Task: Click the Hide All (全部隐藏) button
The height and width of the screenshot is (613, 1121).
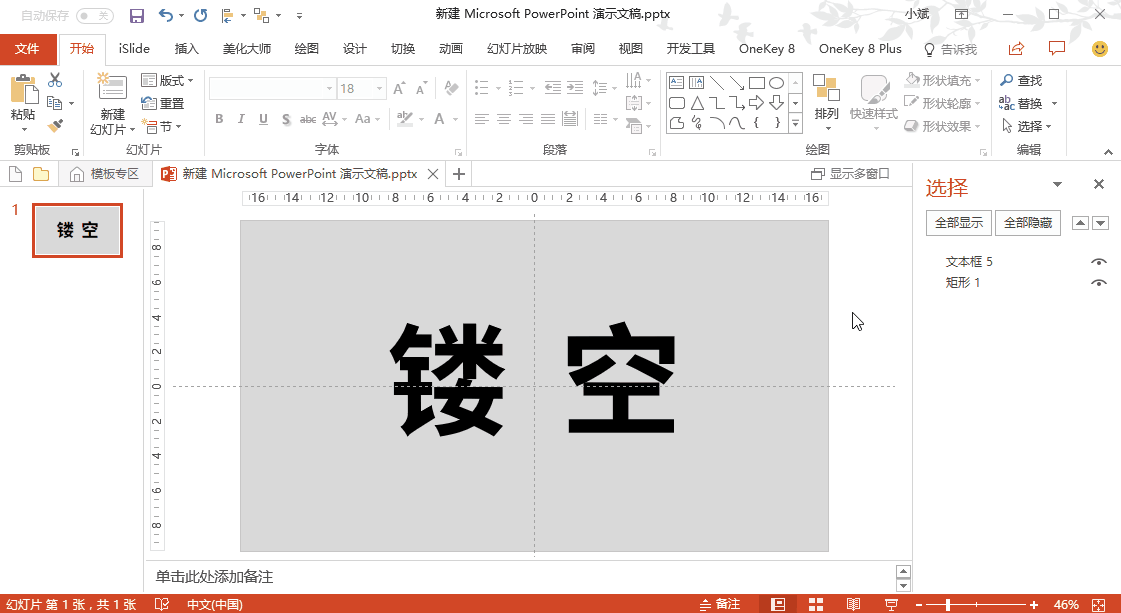Action: click(1027, 223)
